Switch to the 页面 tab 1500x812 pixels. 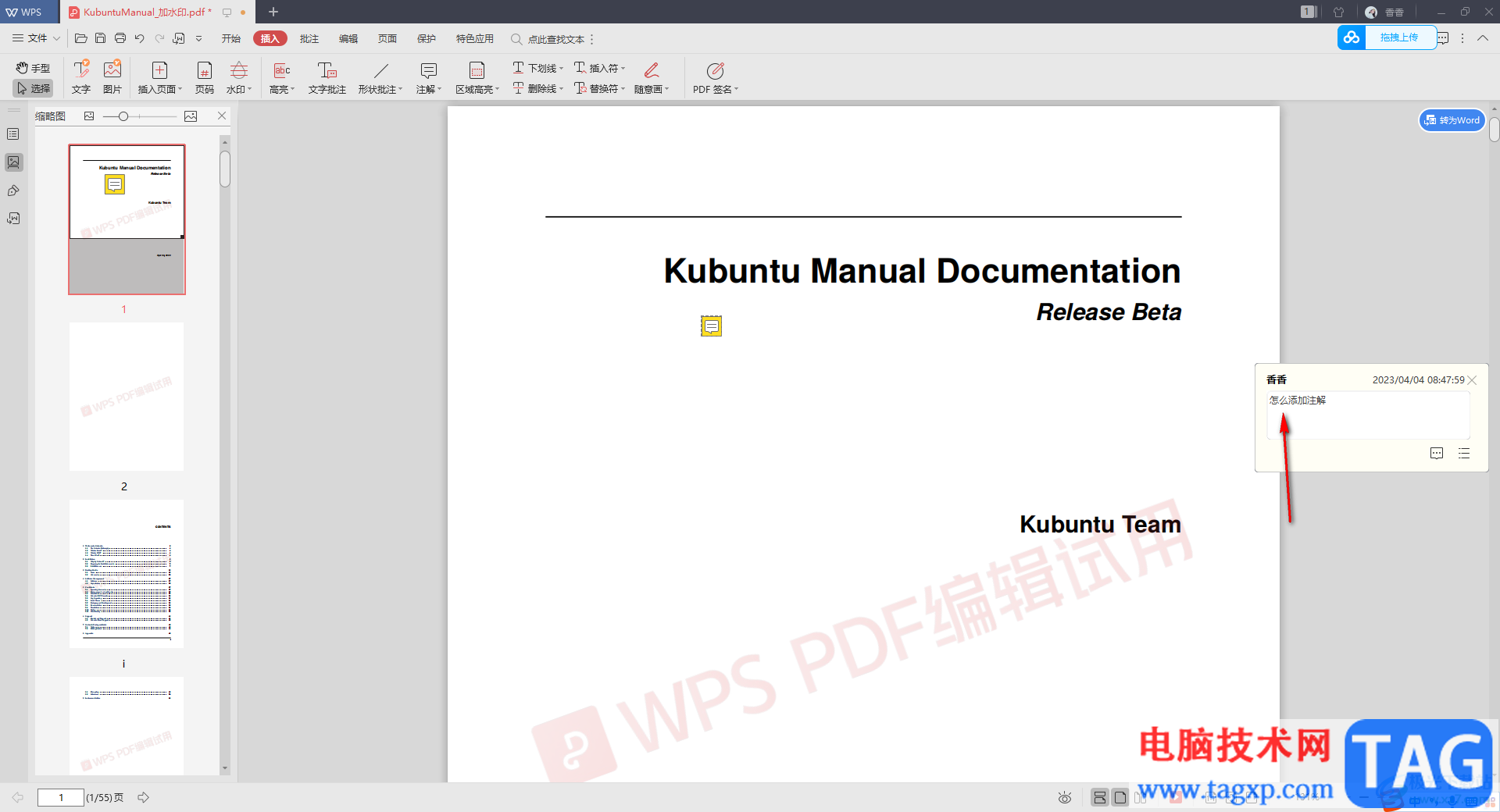pos(387,38)
